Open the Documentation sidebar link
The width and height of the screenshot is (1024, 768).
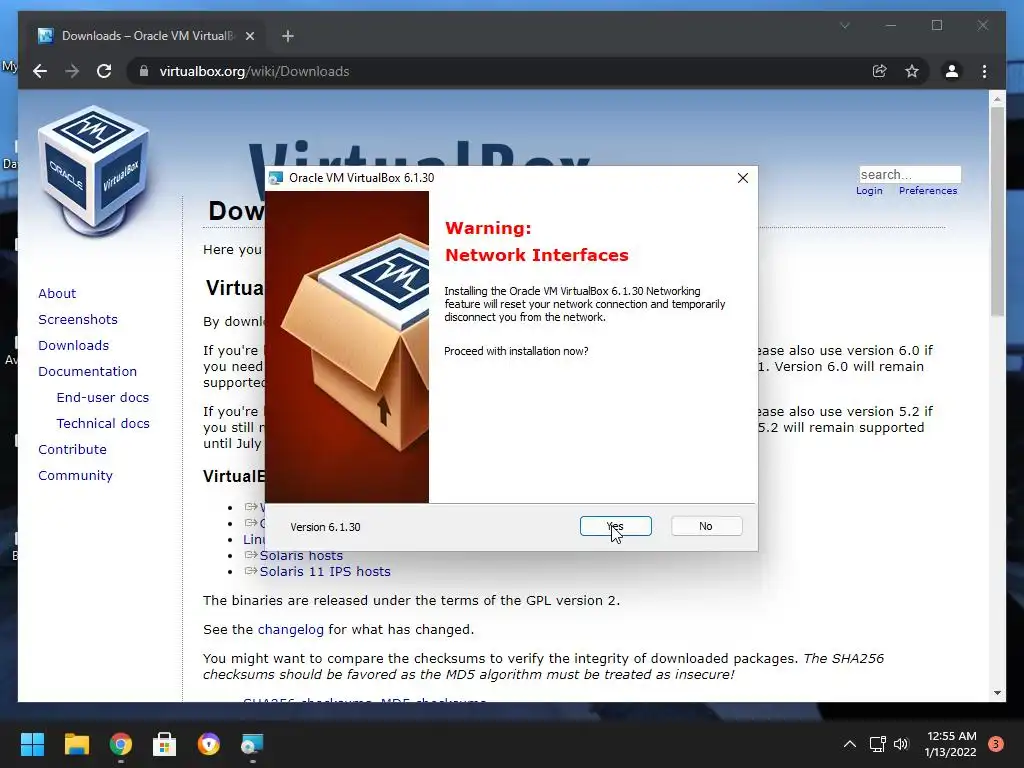click(x=88, y=372)
